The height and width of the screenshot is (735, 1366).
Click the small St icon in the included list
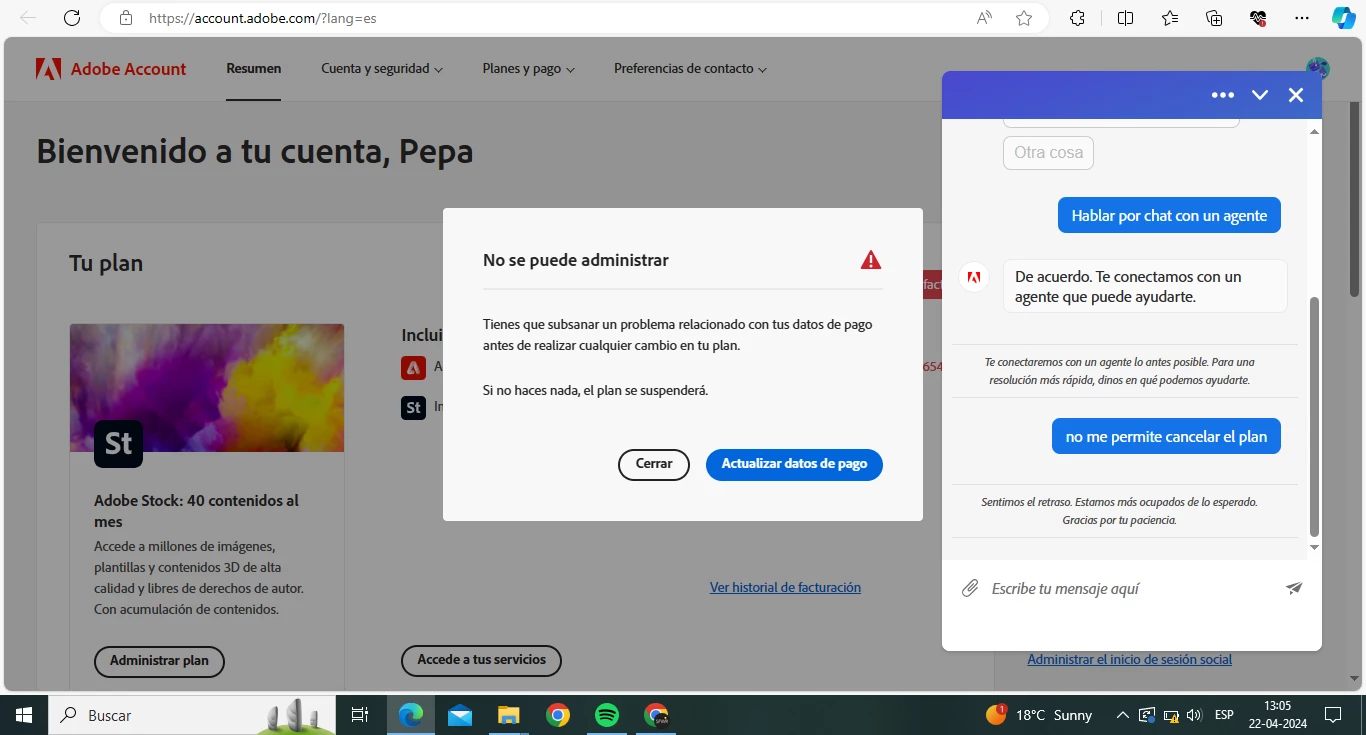click(x=413, y=407)
